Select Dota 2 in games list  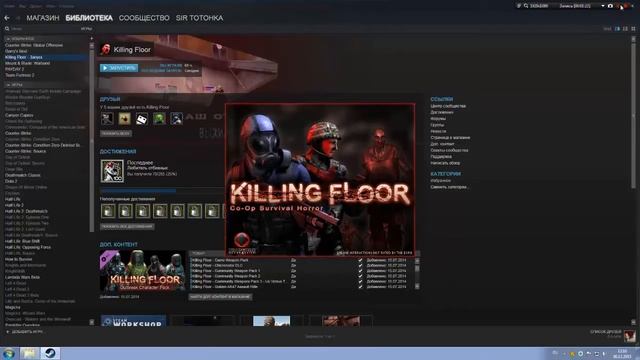click(x=11, y=181)
